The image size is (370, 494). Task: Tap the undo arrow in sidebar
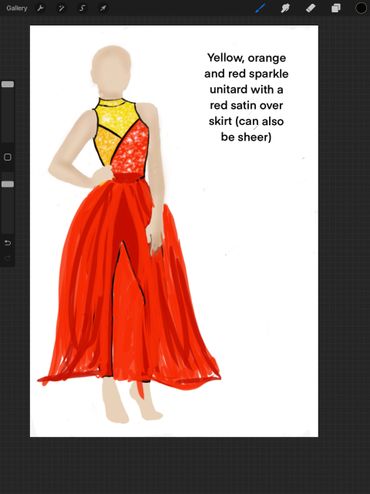pyautogui.click(x=7, y=243)
